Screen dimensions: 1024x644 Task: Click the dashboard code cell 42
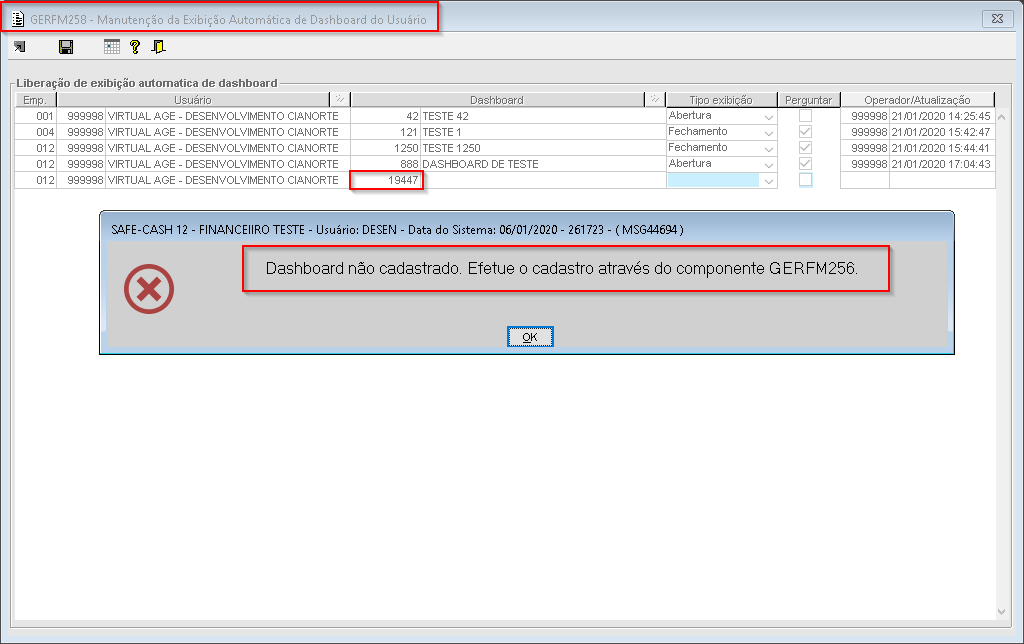point(386,116)
